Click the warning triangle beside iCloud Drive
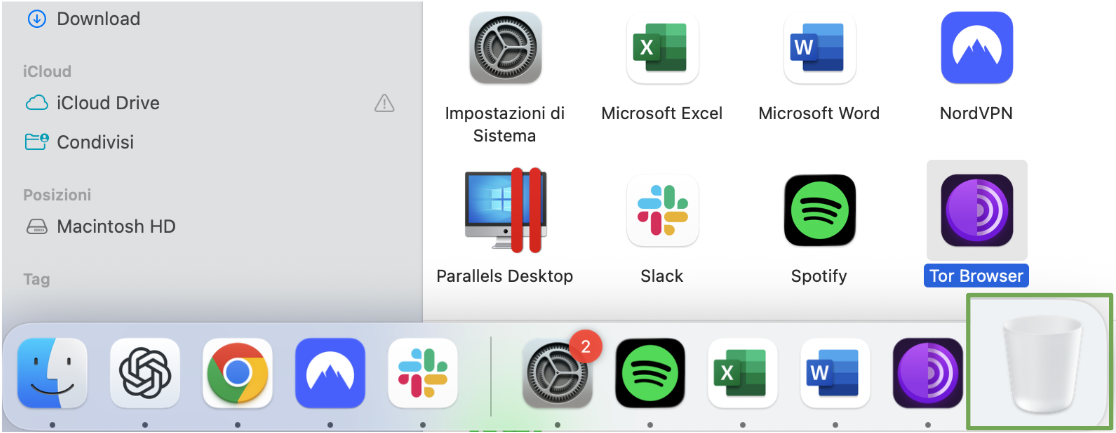This screenshot has height=433, width=1116. pyautogui.click(x=384, y=103)
